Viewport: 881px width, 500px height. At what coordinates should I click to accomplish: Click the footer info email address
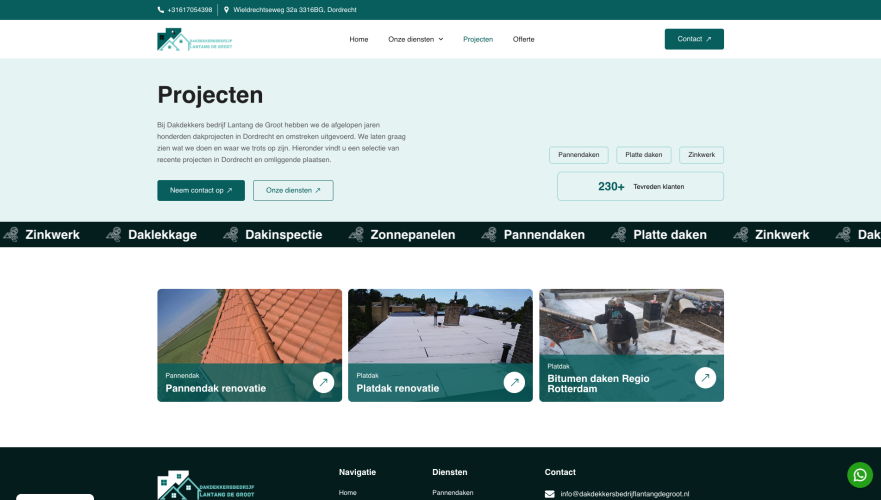(625, 494)
